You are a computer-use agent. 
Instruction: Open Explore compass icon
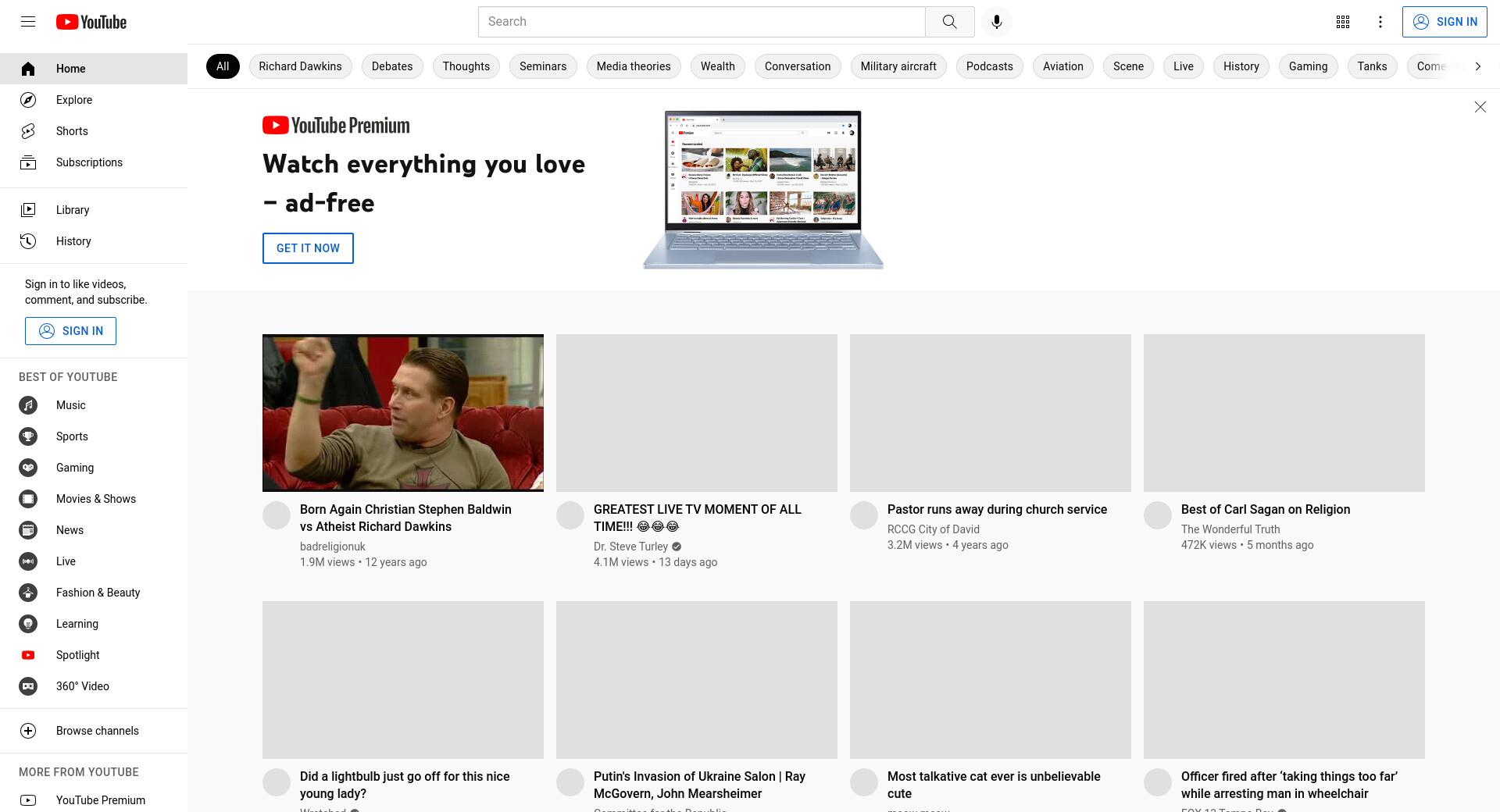tap(28, 100)
